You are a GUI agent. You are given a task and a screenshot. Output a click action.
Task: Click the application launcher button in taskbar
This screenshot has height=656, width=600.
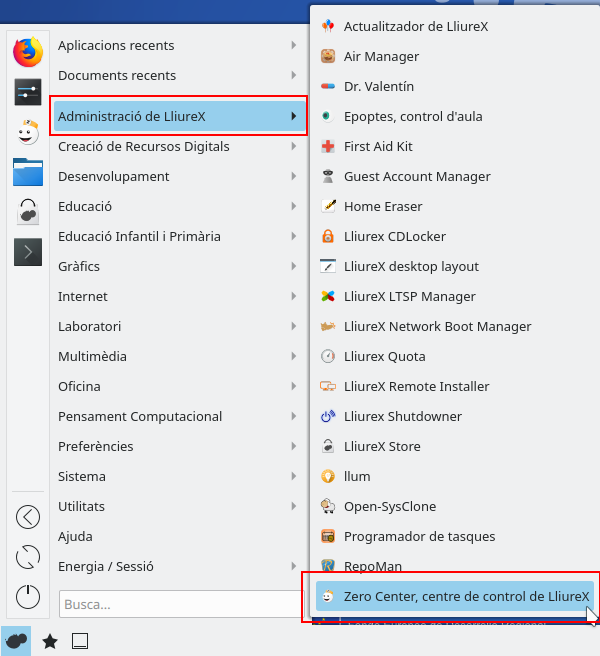tap(16, 641)
